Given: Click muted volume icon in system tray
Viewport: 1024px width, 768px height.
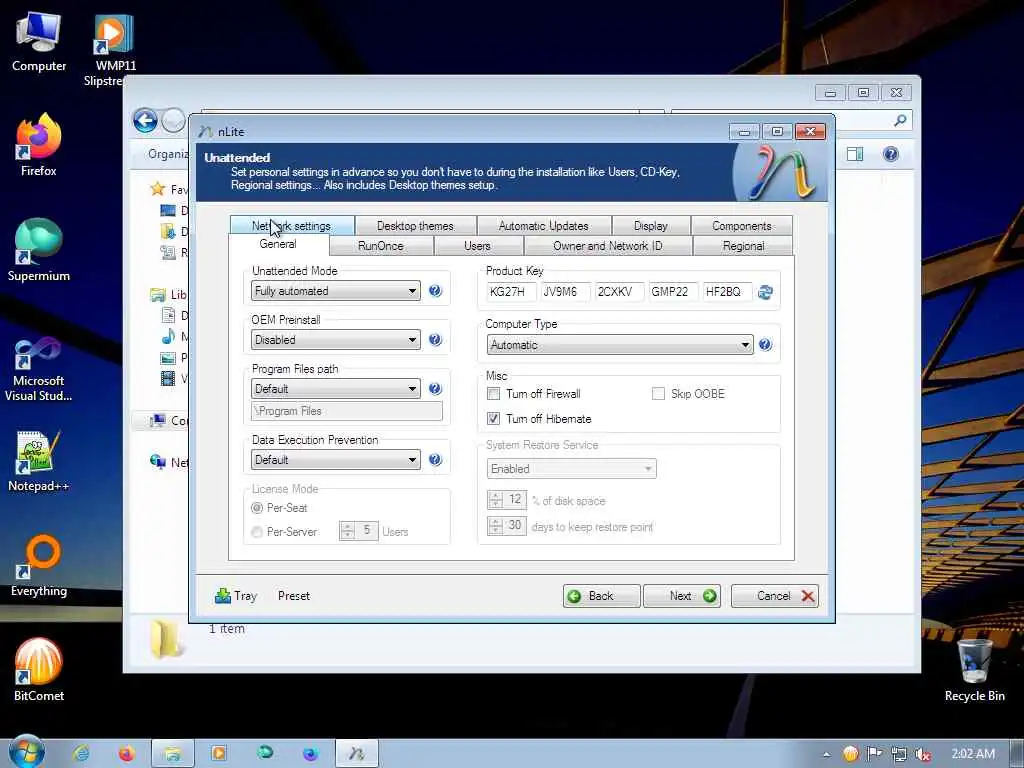Looking at the screenshot, I should tap(923, 754).
